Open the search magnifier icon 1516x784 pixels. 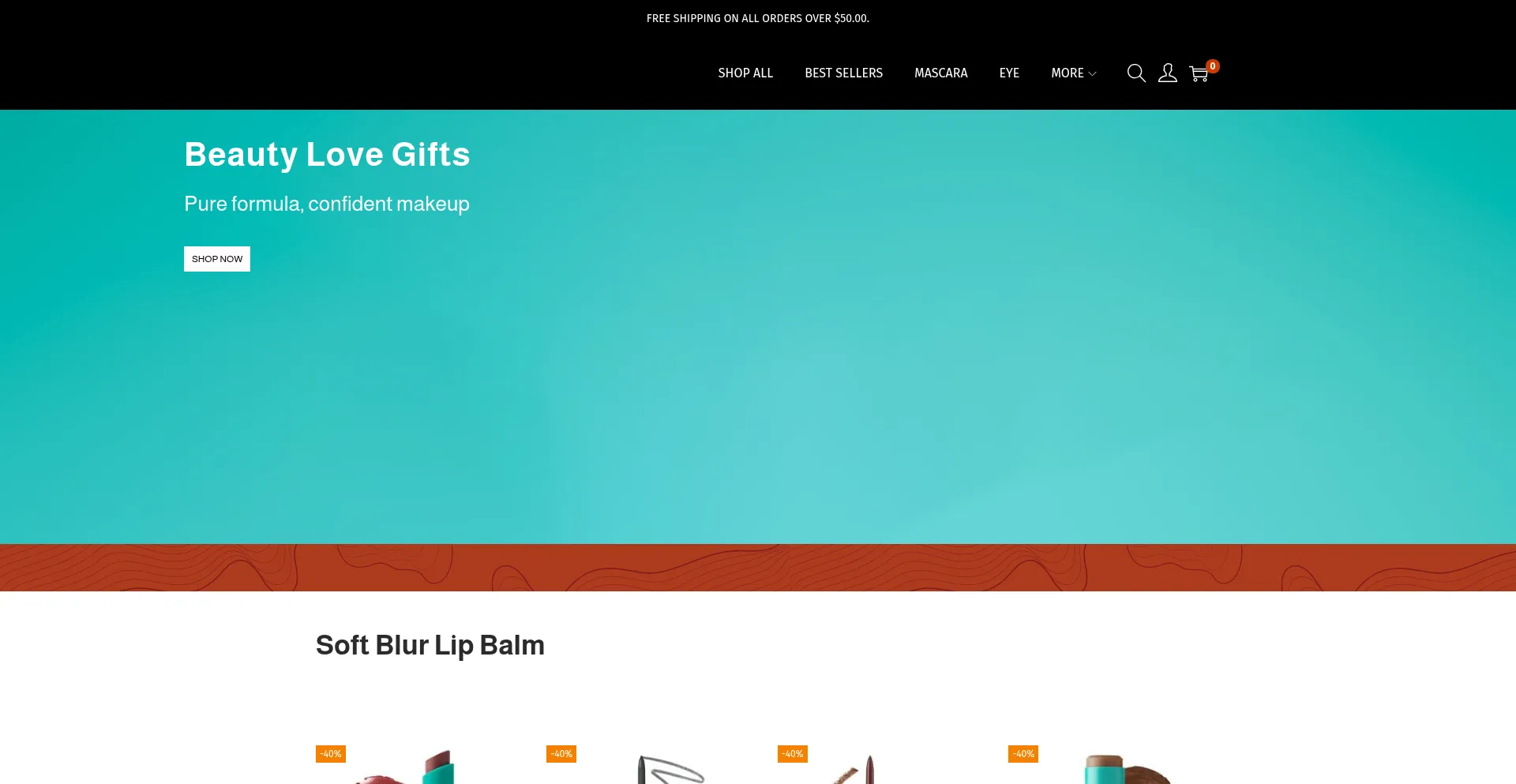[x=1136, y=73]
